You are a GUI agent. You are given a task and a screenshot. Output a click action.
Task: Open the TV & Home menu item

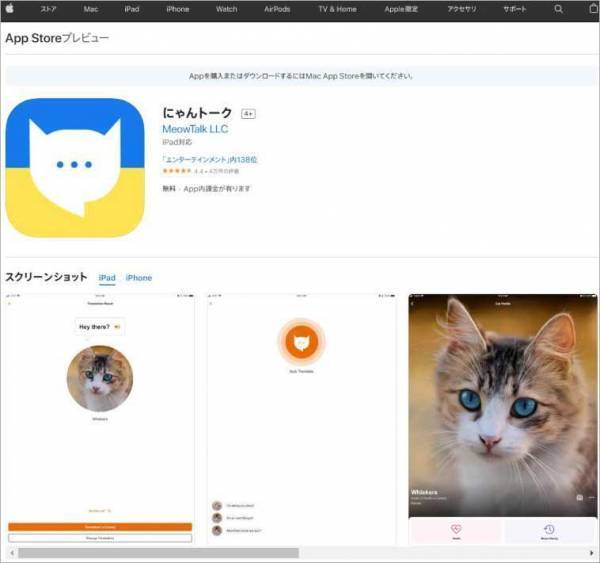click(338, 9)
